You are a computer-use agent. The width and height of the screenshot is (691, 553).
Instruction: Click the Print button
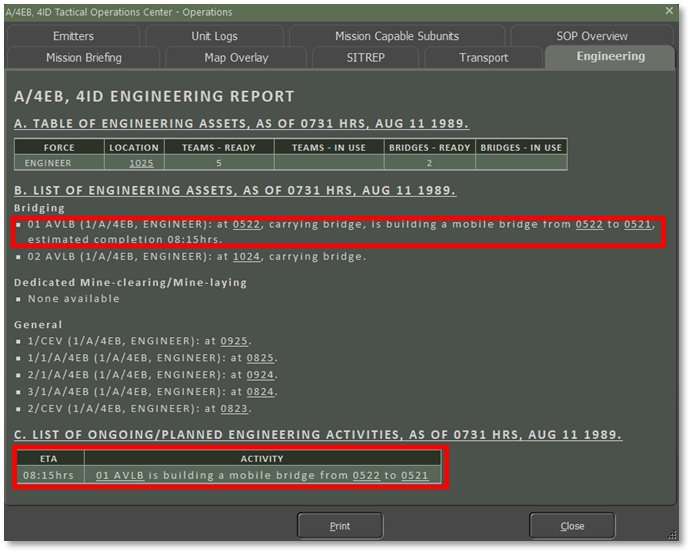click(340, 526)
